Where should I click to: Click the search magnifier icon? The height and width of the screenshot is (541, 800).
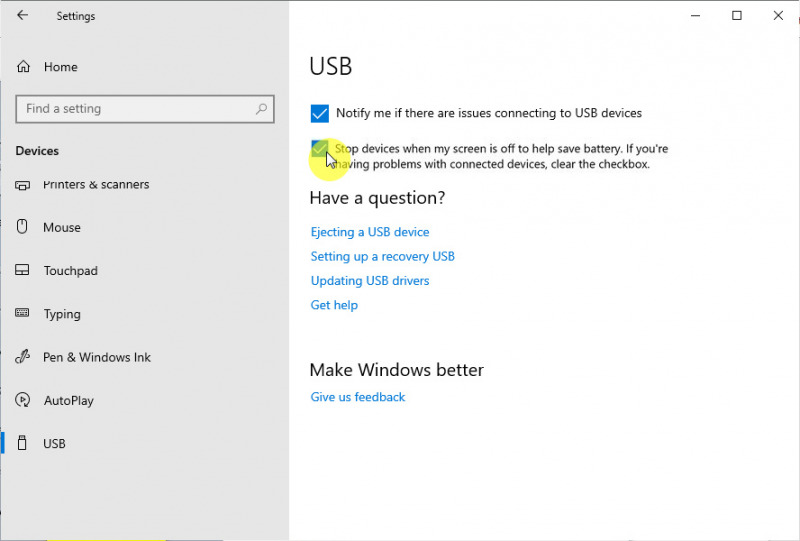point(261,109)
